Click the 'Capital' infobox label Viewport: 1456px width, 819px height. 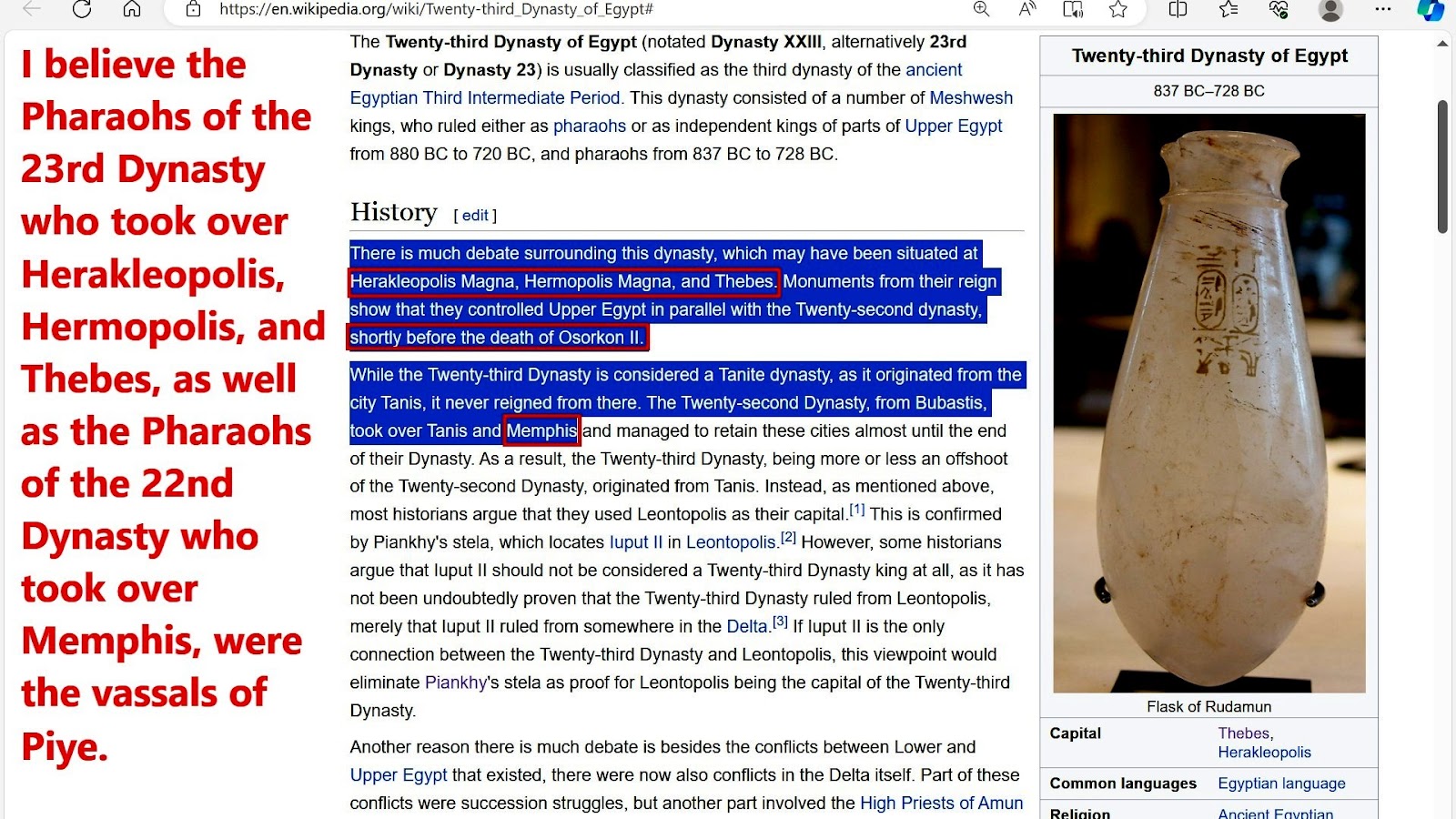click(1076, 733)
